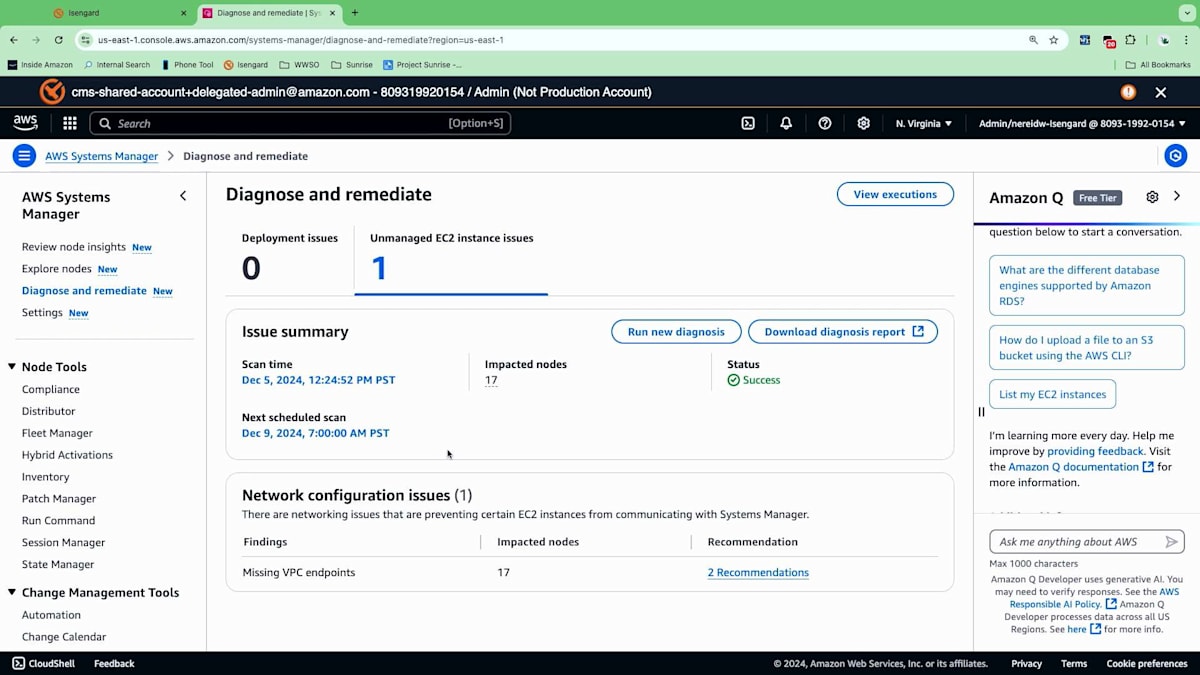Open the 2 Recommendations link
The height and width of the screenshot is (675, 1200).
point(758,573)
